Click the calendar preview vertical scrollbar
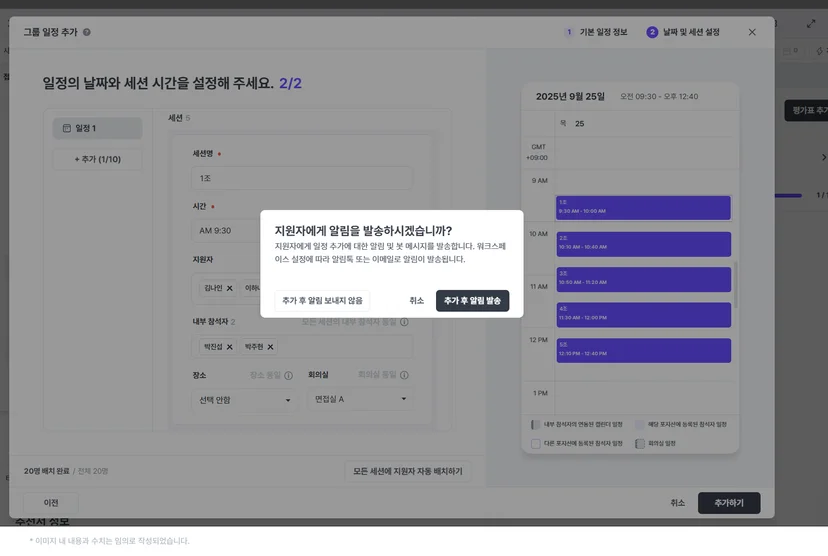828x556 pixels. point(736,284)
